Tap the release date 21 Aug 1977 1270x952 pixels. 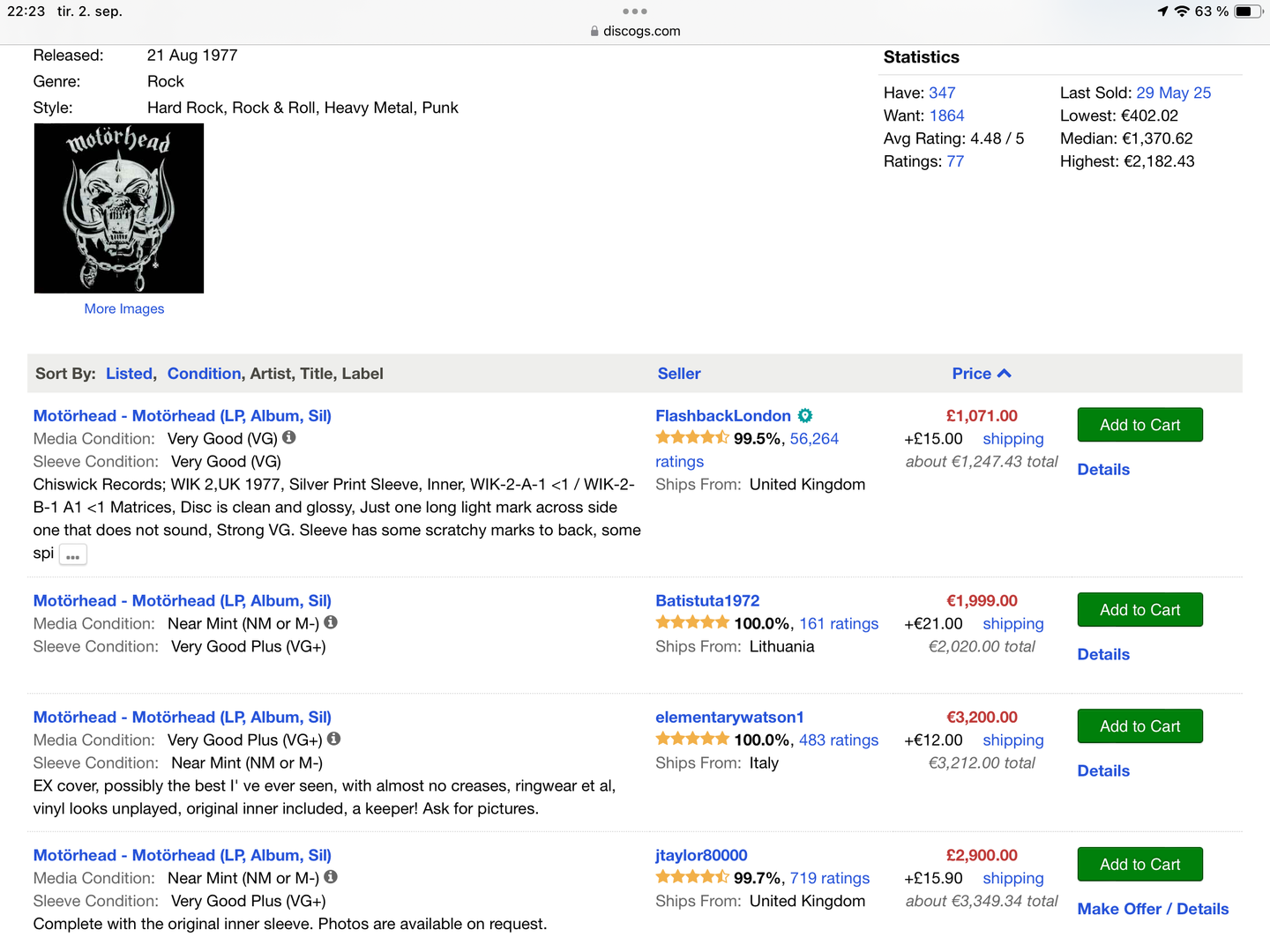pos(192,56)
